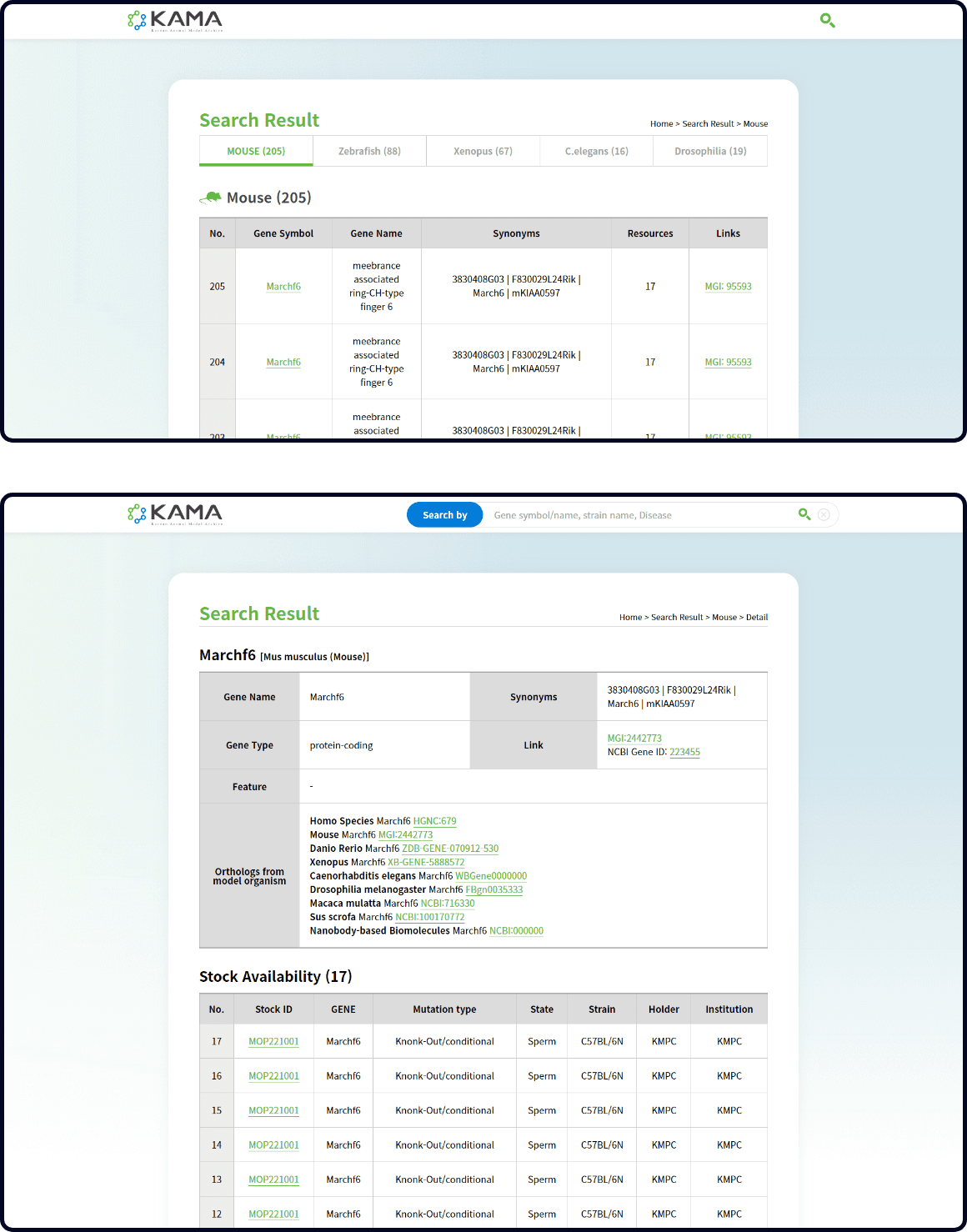This screenshot has height=1232, width=967.
Task: Click Mouse breadcrumb in the detail page
Action: tap(724, 617)
